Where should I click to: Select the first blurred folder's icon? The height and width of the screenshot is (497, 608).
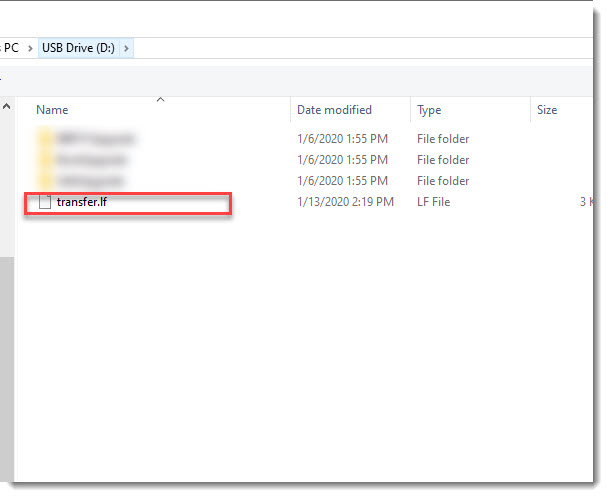coord(44,139)
